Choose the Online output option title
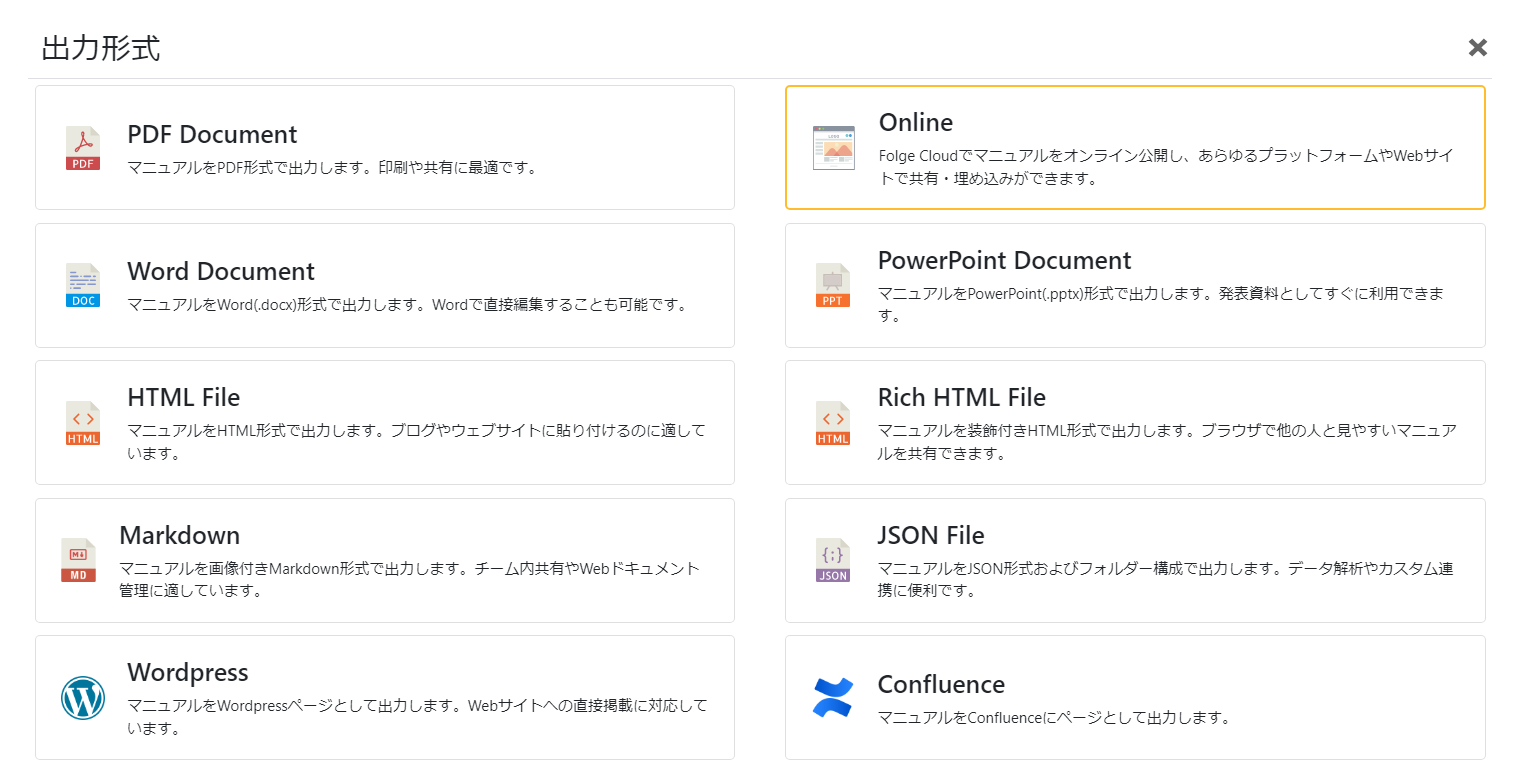This screenshot has height=777, width=1521. tap(915, 122)
